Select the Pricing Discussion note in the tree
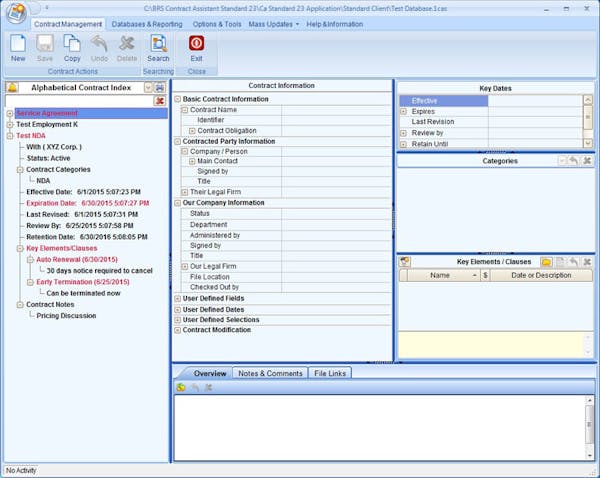Screen dimensions: 600x478 point(66,316)
